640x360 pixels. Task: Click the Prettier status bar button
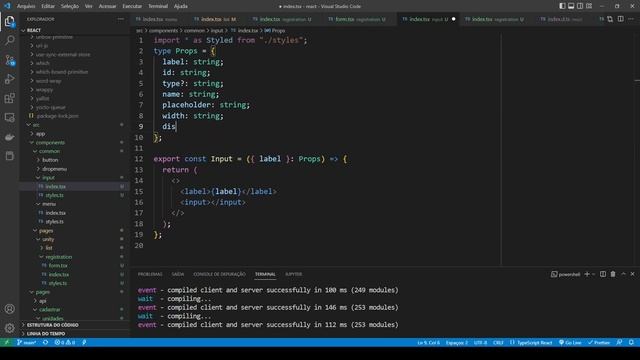(599, 342)
